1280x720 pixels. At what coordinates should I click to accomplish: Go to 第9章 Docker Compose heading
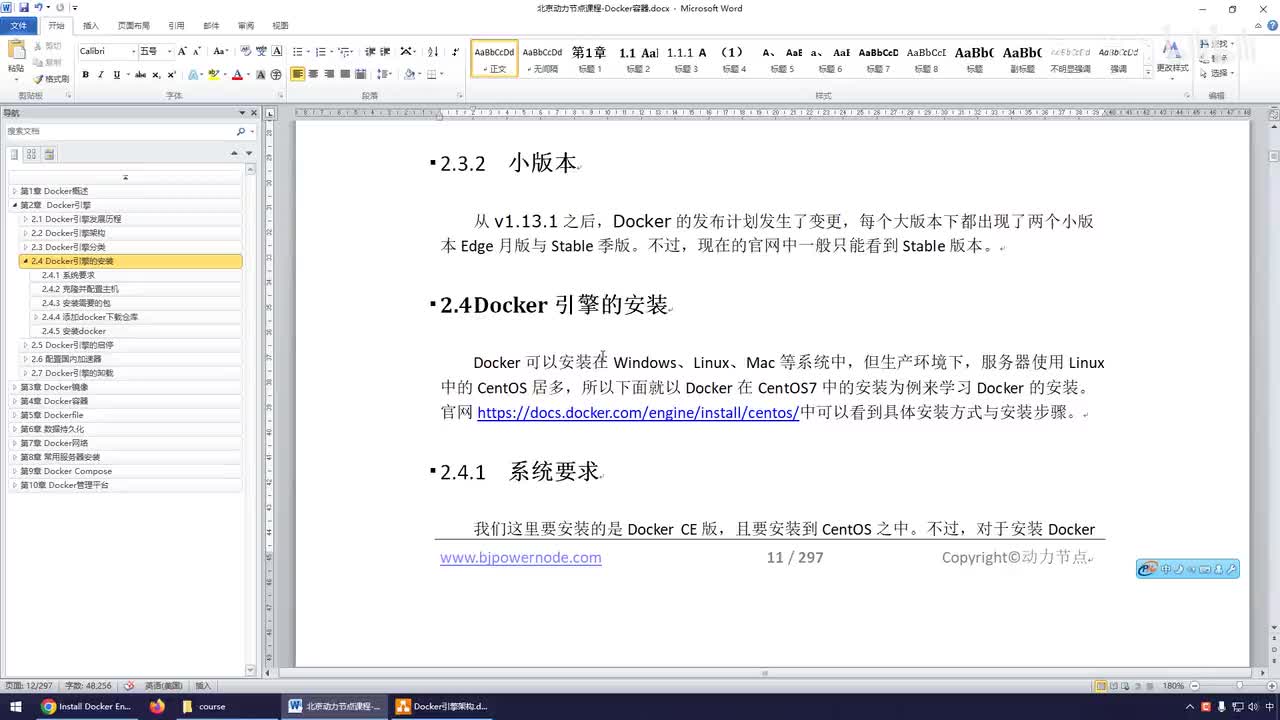[x=66, y=471]
